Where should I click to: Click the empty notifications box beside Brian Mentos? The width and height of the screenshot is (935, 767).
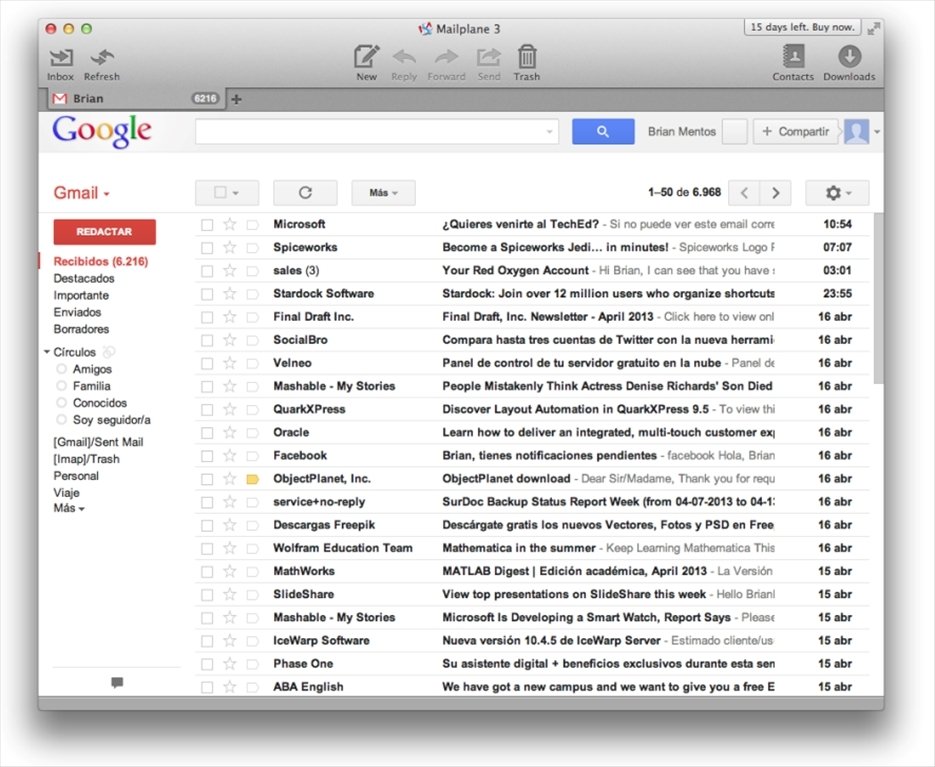(734, 131)
